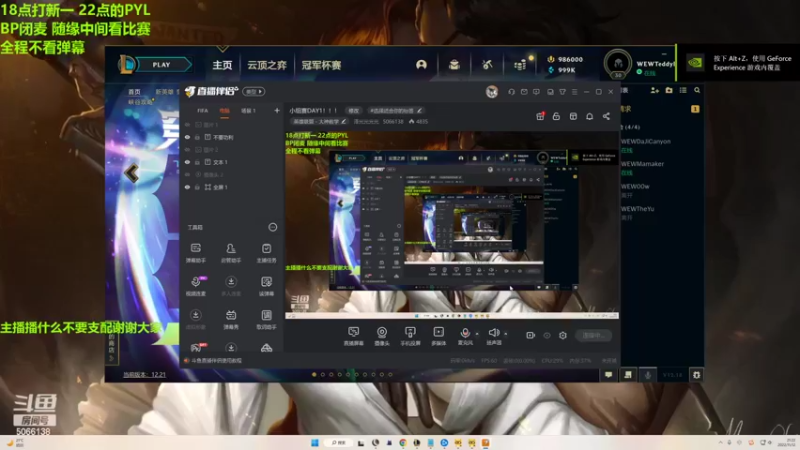This screenshot has width=800, height=450.
Task: Open the Windows Start button
Action: tap(314, 443)
